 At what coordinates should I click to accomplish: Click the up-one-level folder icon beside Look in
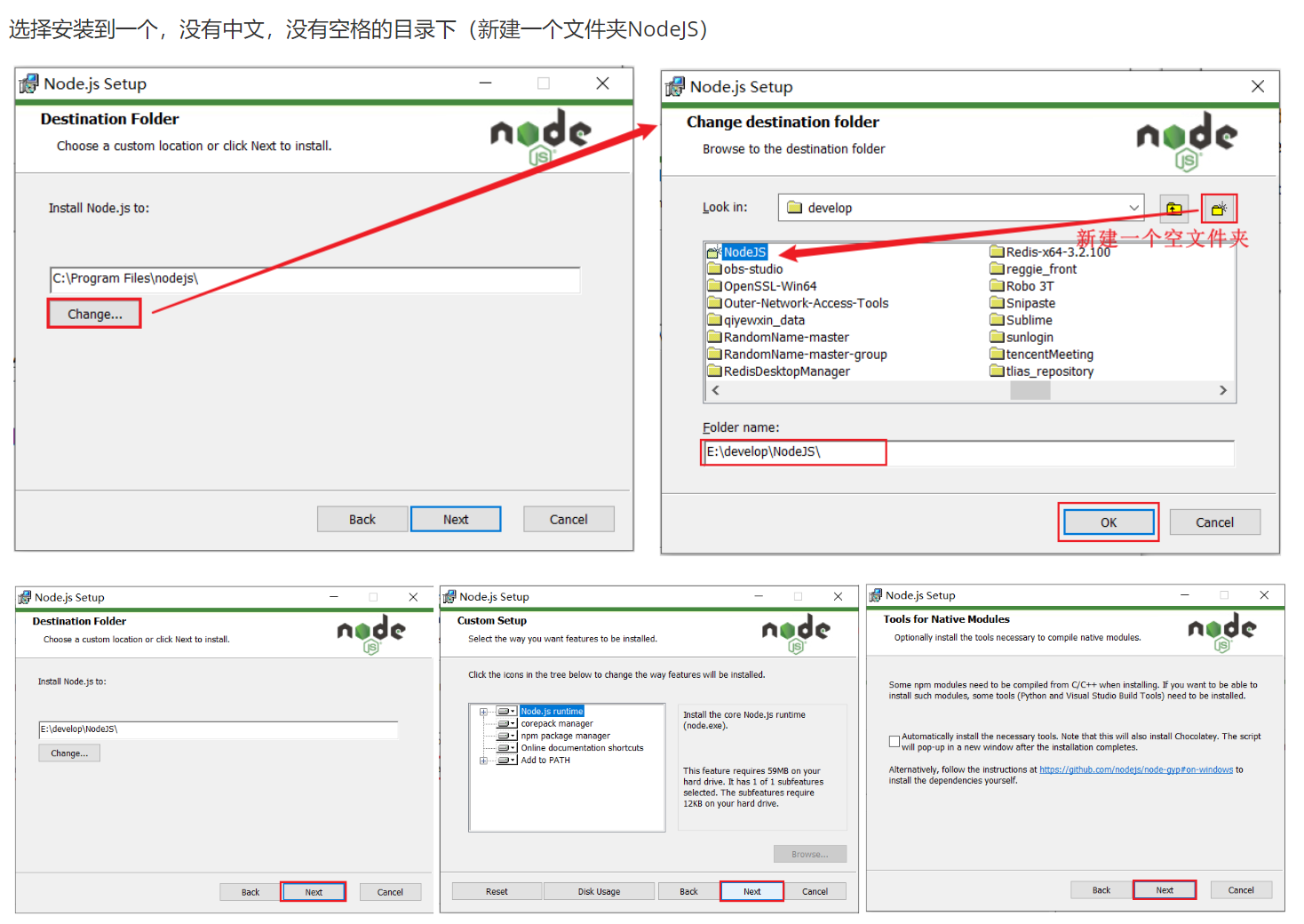(x=1173, y=209)
